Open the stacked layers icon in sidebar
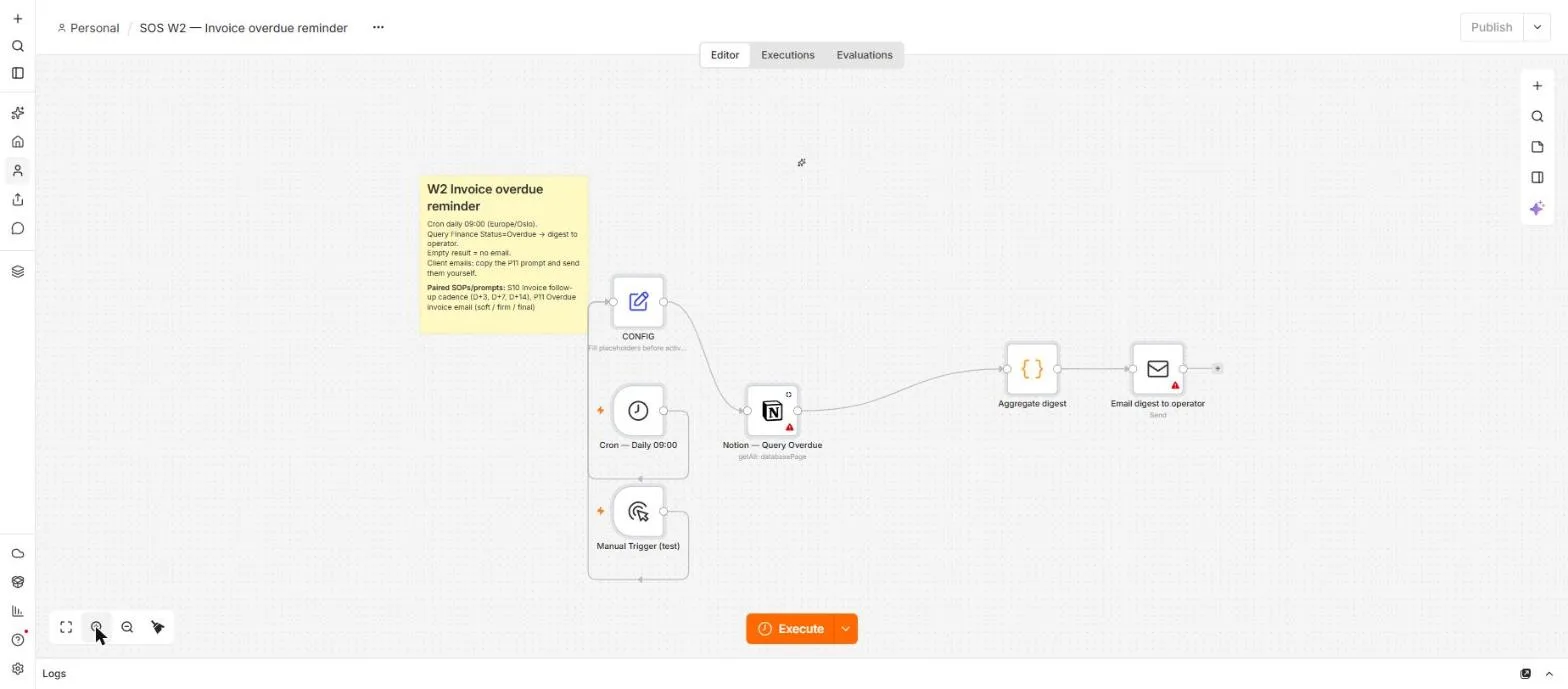 point(17,272)
